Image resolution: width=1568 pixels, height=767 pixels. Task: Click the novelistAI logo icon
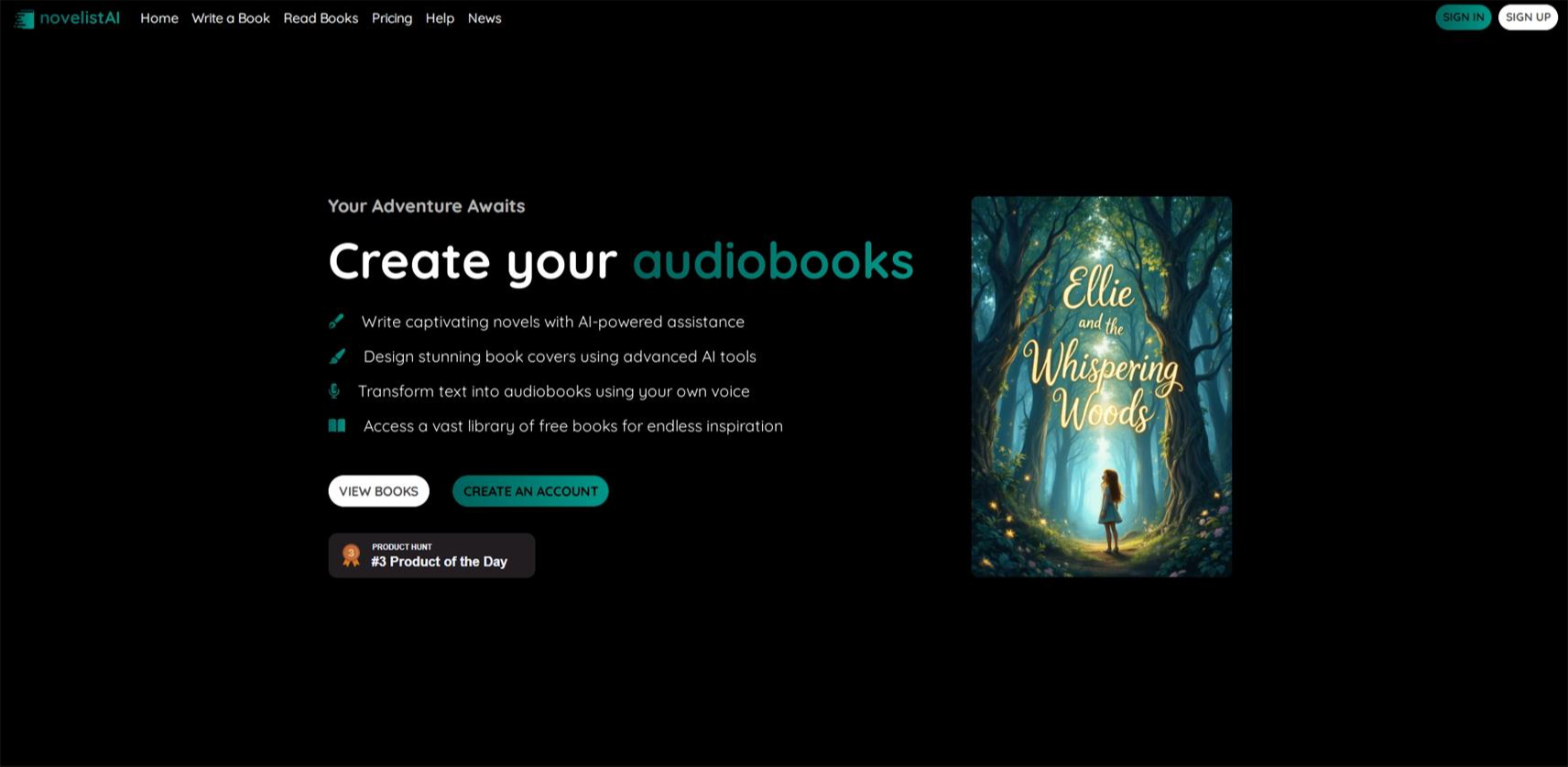(x=25, y=18)
